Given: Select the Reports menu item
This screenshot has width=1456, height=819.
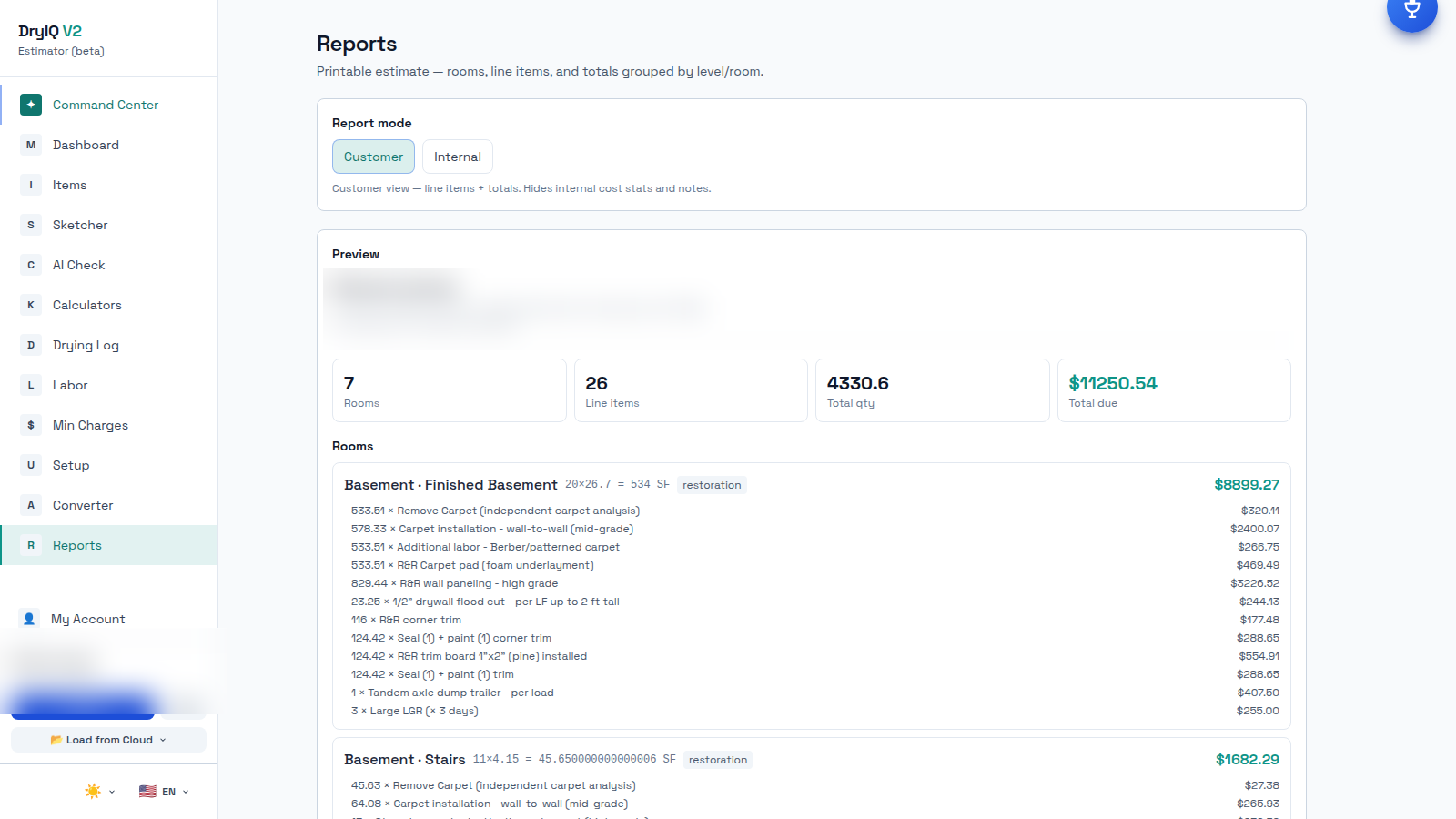Looking at the screenshot, I should click(109, 545).
